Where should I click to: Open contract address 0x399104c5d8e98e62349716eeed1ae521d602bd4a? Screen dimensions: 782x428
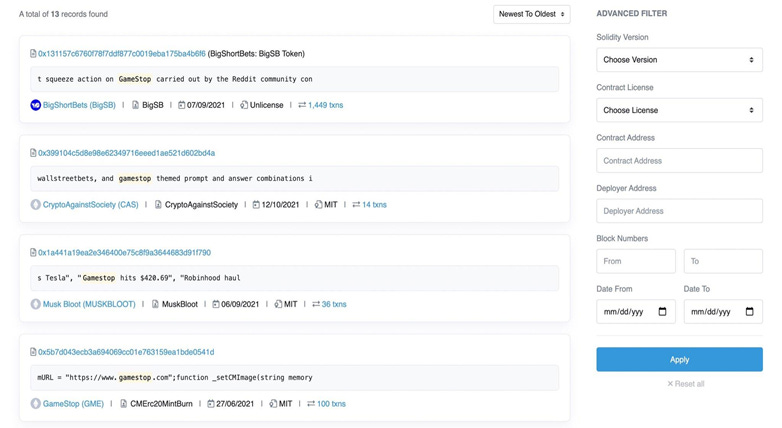coord(126,153)
